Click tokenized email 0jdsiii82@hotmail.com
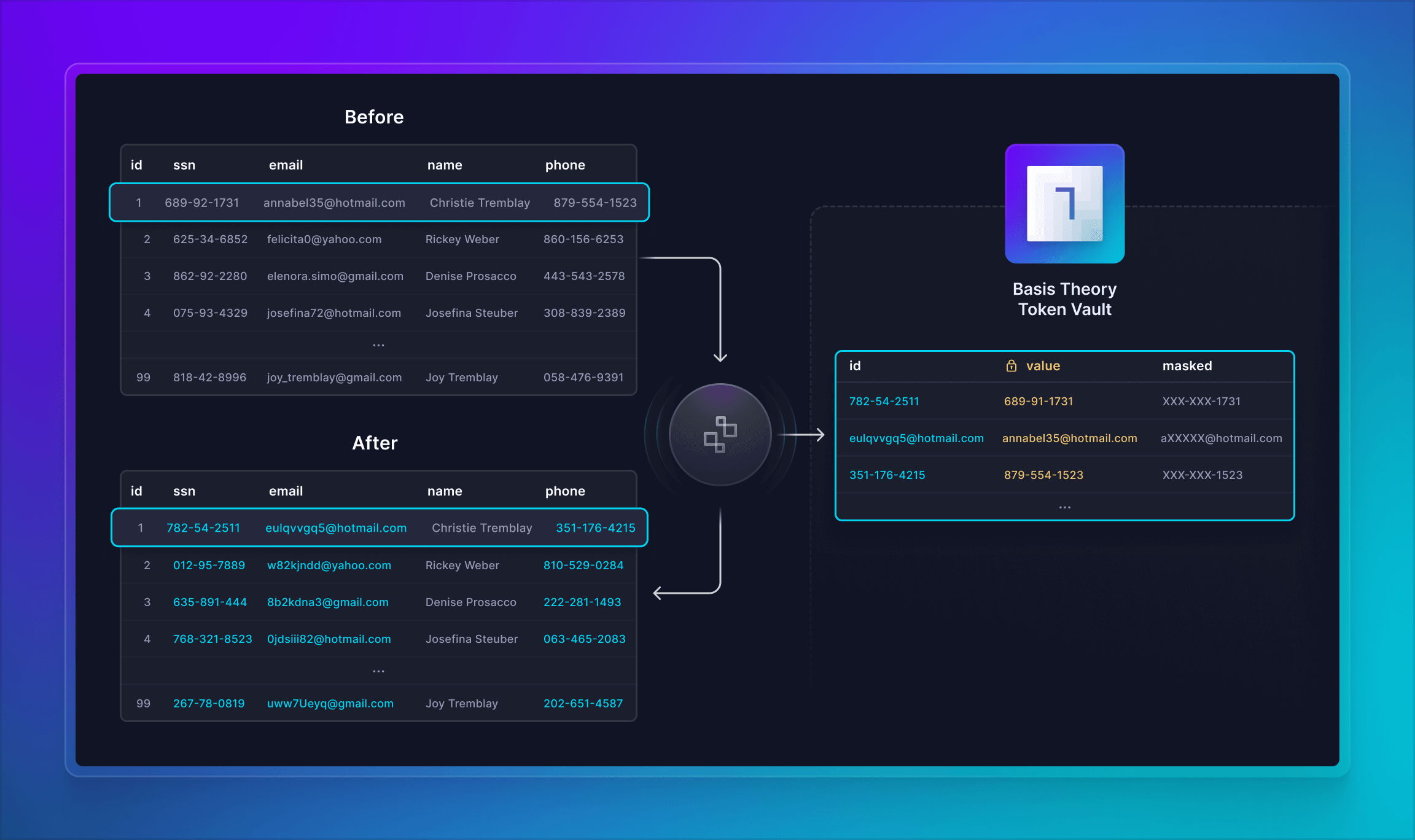 (329, 639)
